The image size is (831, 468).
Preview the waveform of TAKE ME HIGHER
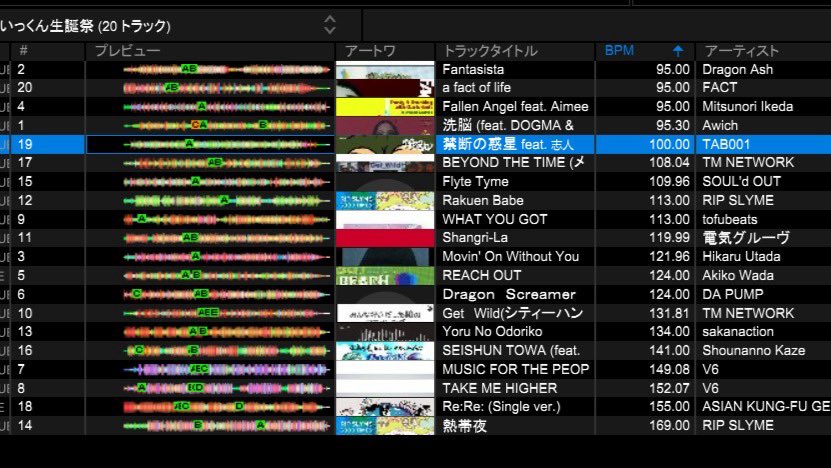pos(227,388)
